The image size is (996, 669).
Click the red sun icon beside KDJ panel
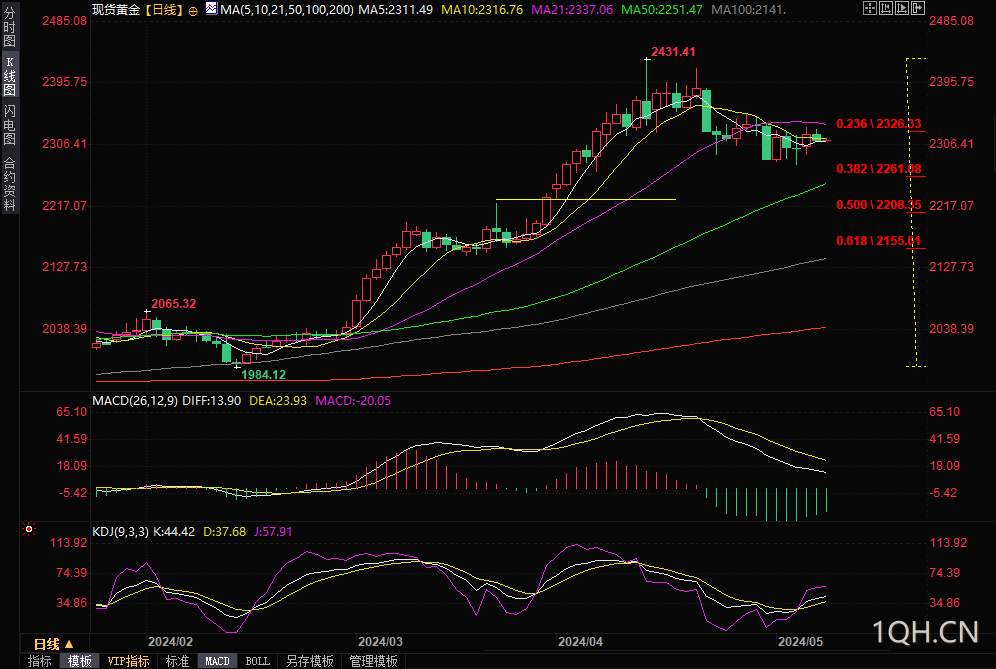point(29,529)
